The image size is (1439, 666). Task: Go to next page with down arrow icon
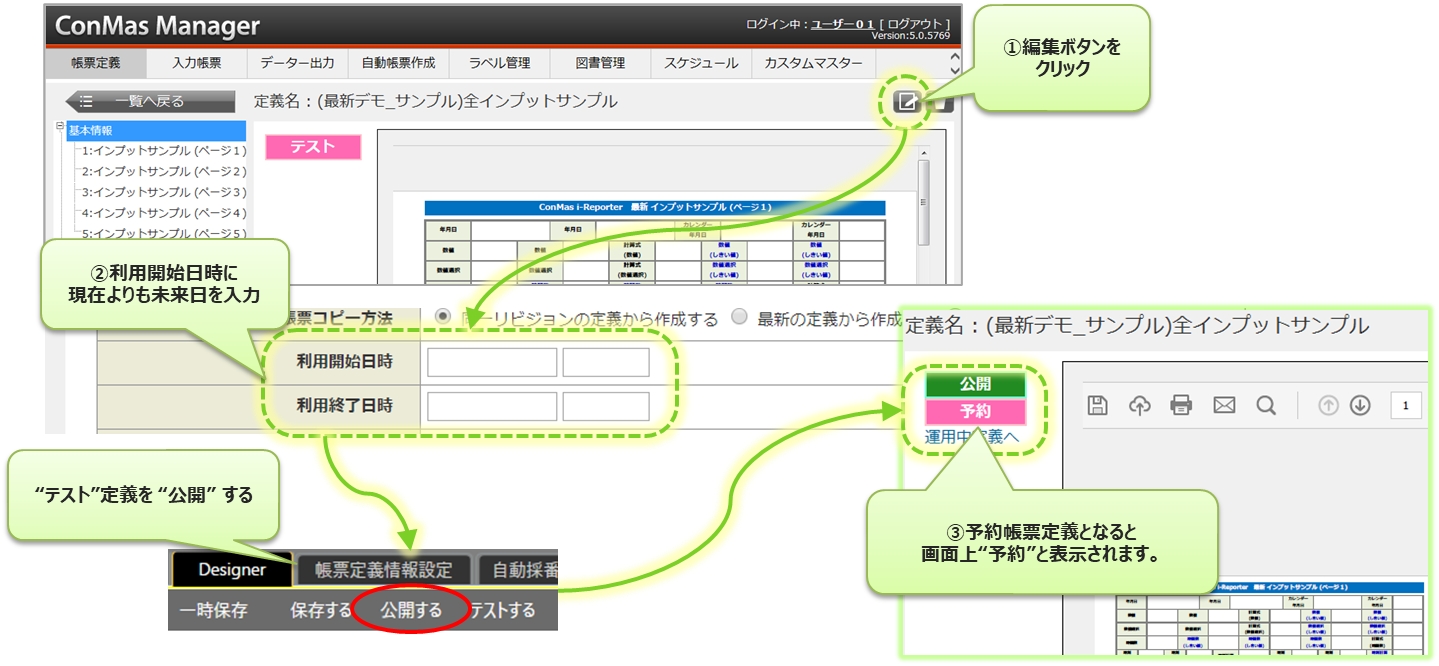point(1359,405)
